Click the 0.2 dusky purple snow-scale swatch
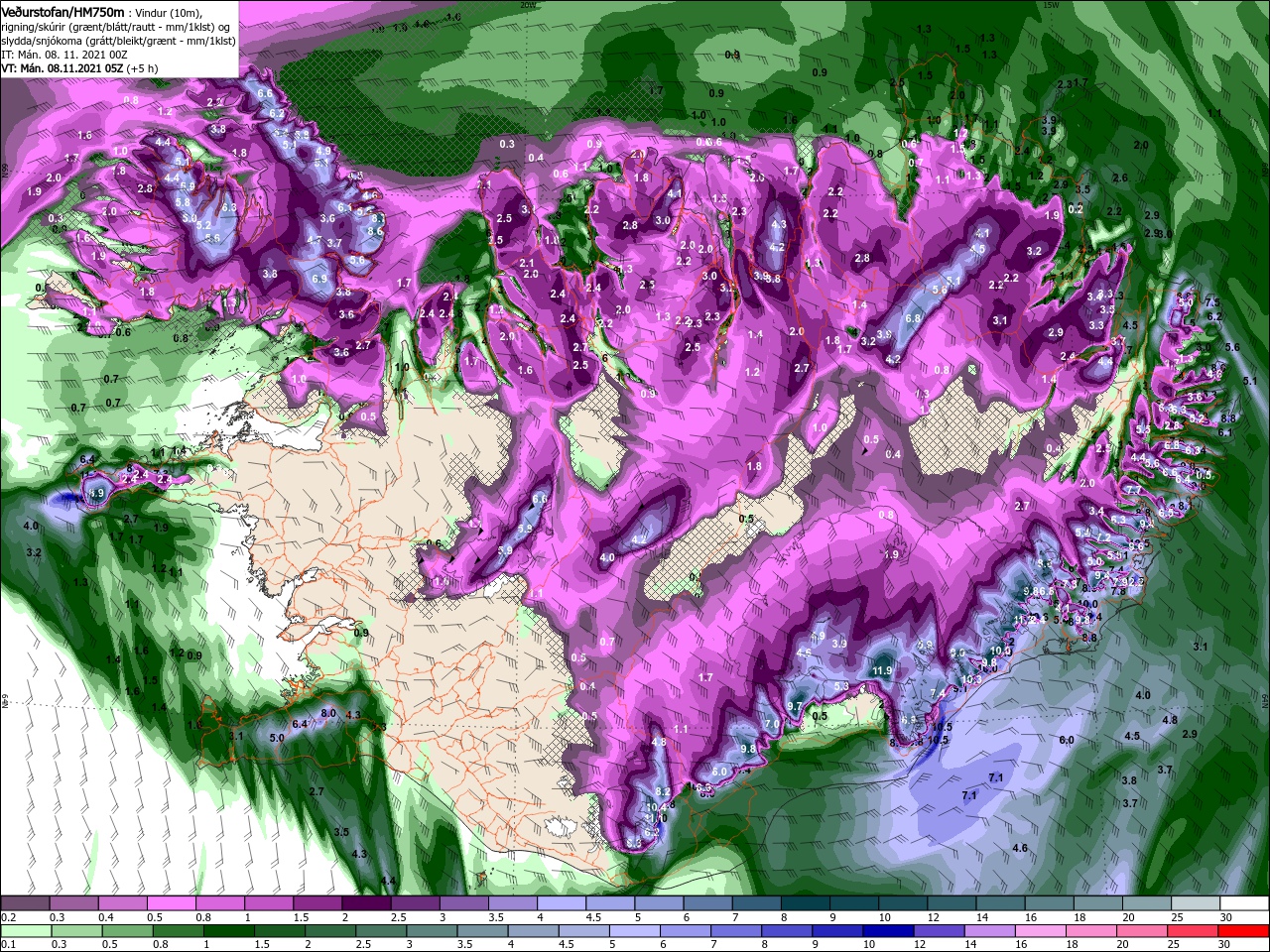Viewport: 1270px width, 952px height. pyautogui.click(x=25, y=903)
